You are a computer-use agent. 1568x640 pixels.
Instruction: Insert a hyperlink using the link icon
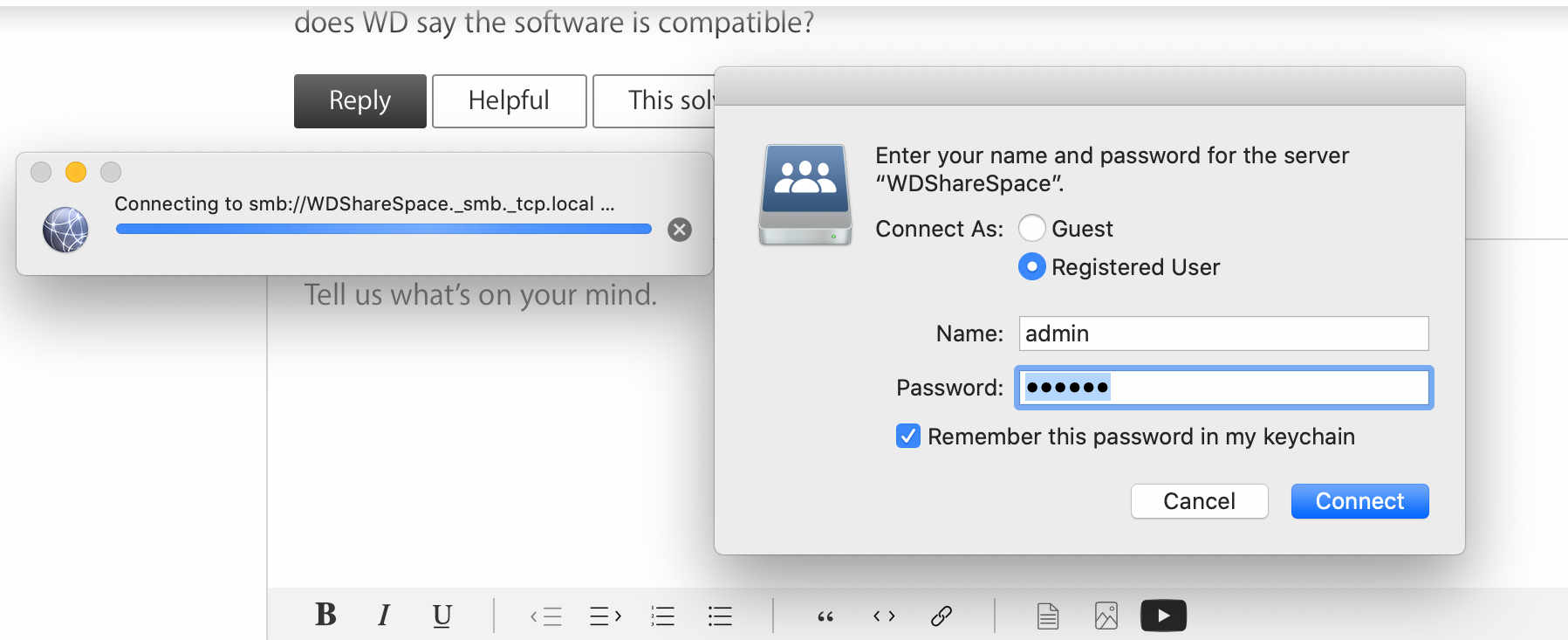tap(941, 616)
